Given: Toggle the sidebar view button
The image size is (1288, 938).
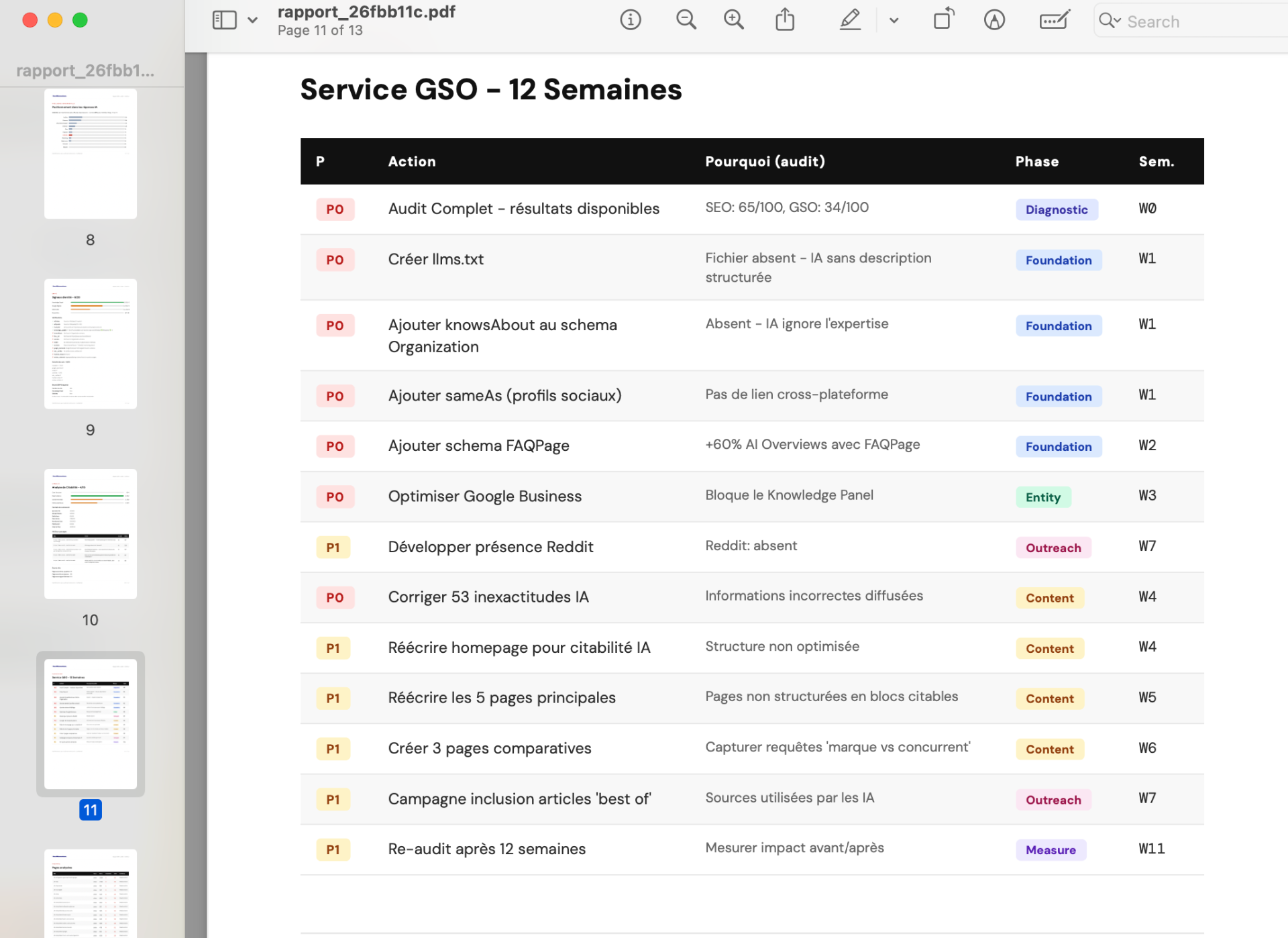Looking at the screenshot, I should tap(224, 20).
